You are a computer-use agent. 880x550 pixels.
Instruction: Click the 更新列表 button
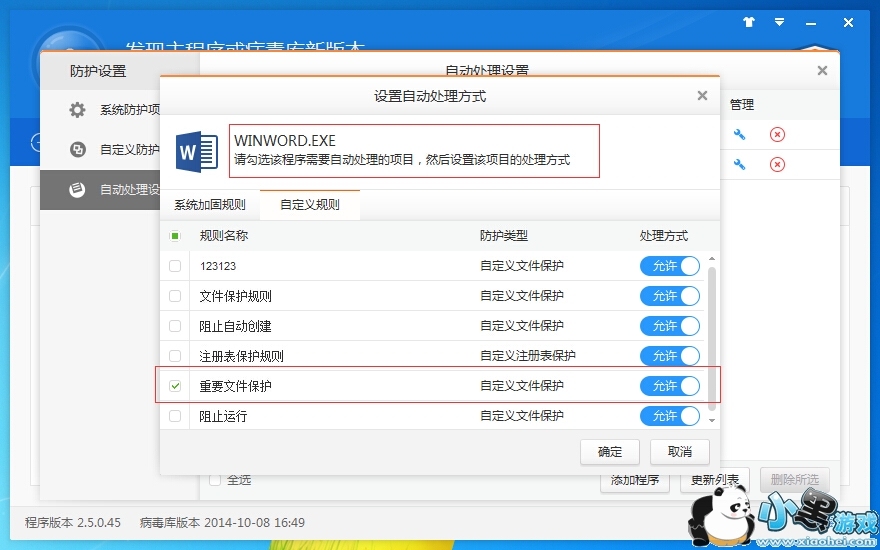(x=715, y=480)
